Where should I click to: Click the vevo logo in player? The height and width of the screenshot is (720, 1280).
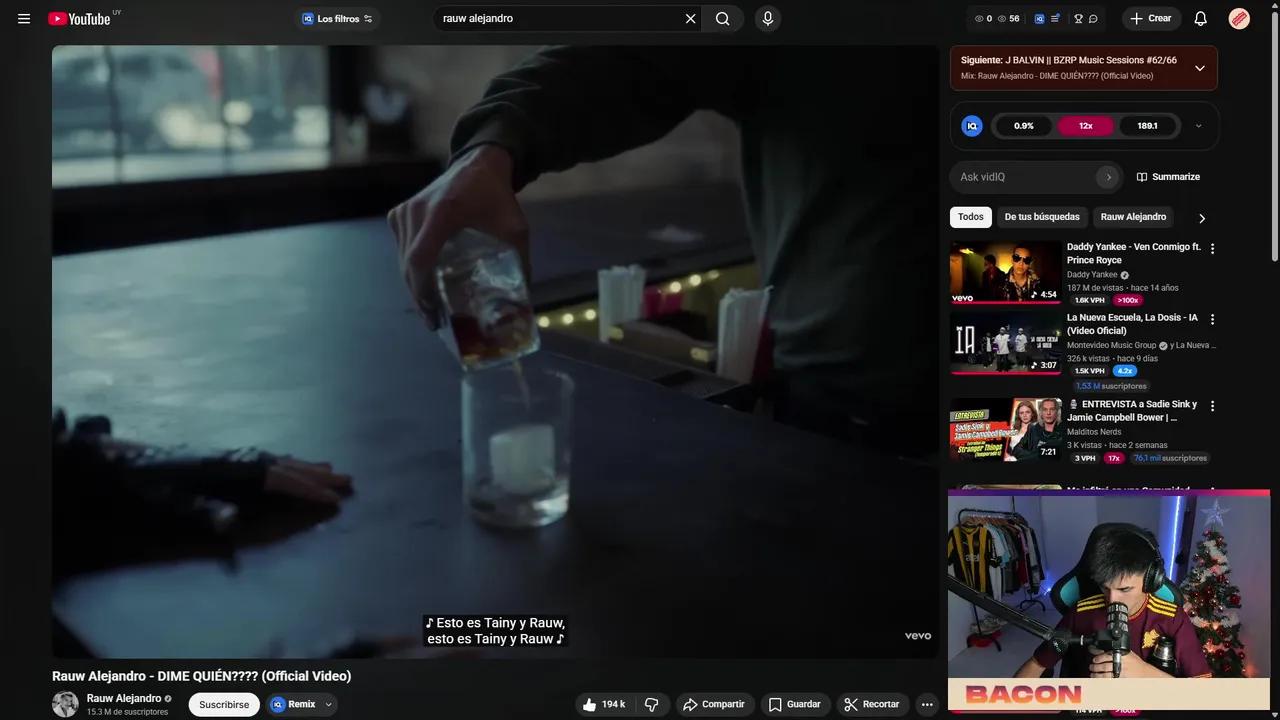pos(918,636)
